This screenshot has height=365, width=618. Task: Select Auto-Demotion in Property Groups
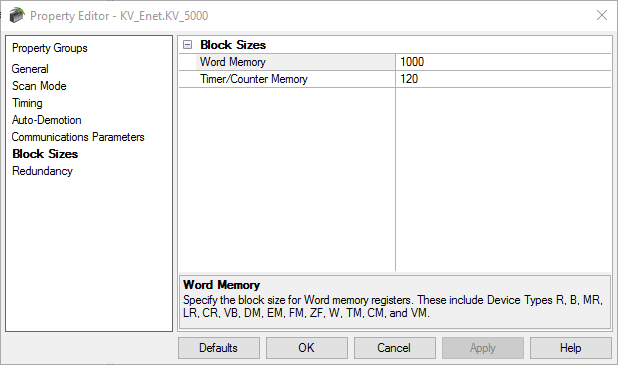47,120
